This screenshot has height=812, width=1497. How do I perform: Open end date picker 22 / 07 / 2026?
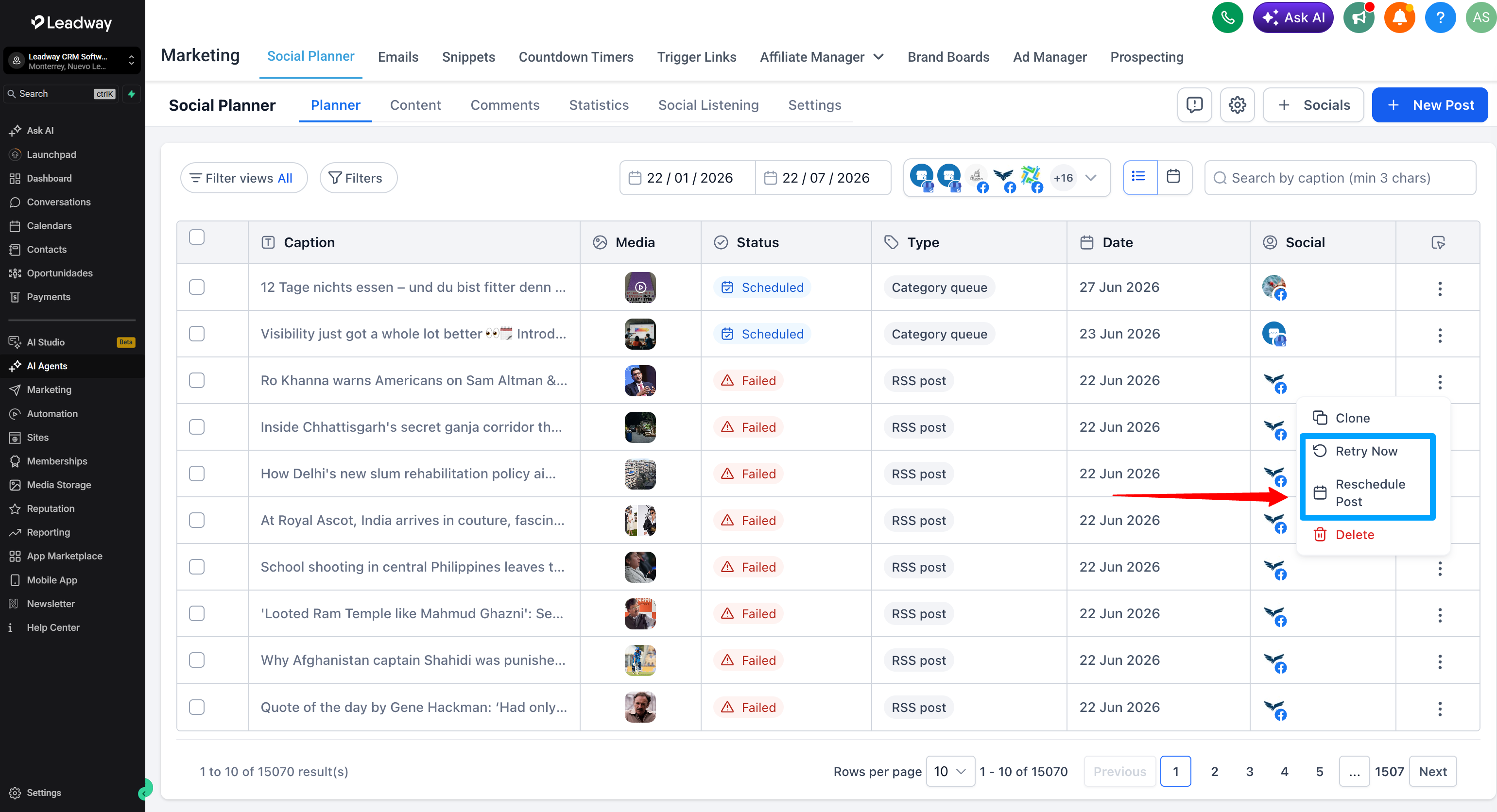[x=824, y=178]
